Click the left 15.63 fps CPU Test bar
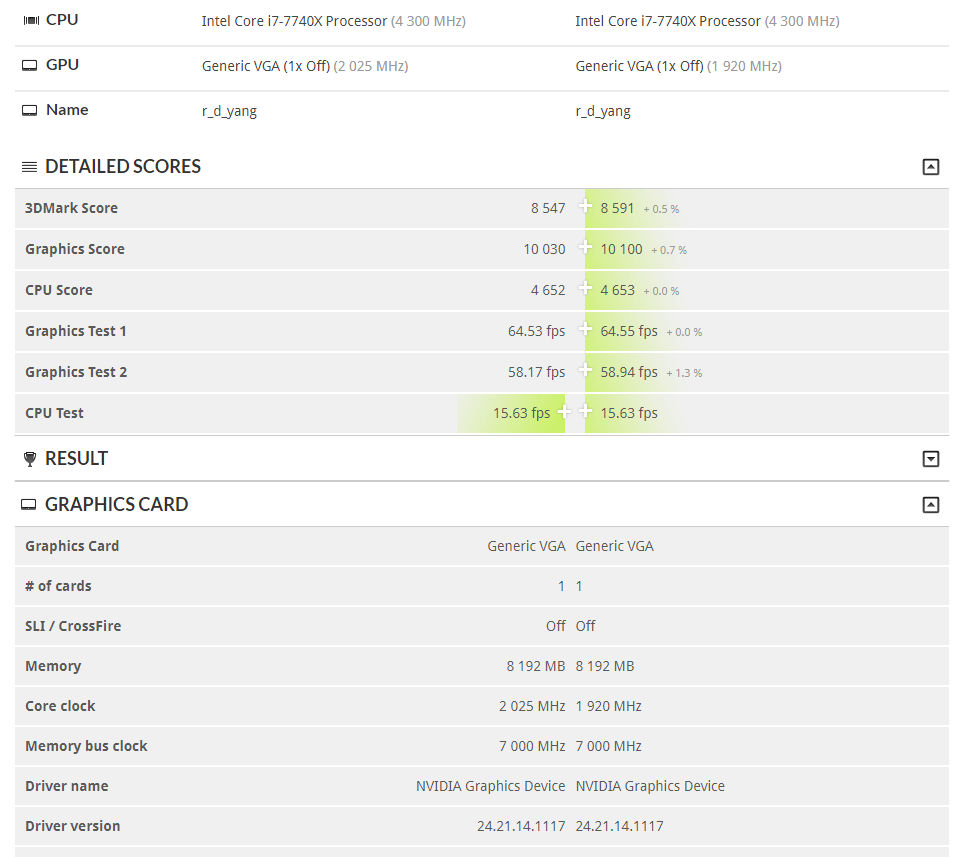The width and height of the screenshot is (953, 857). pos(521,413)
